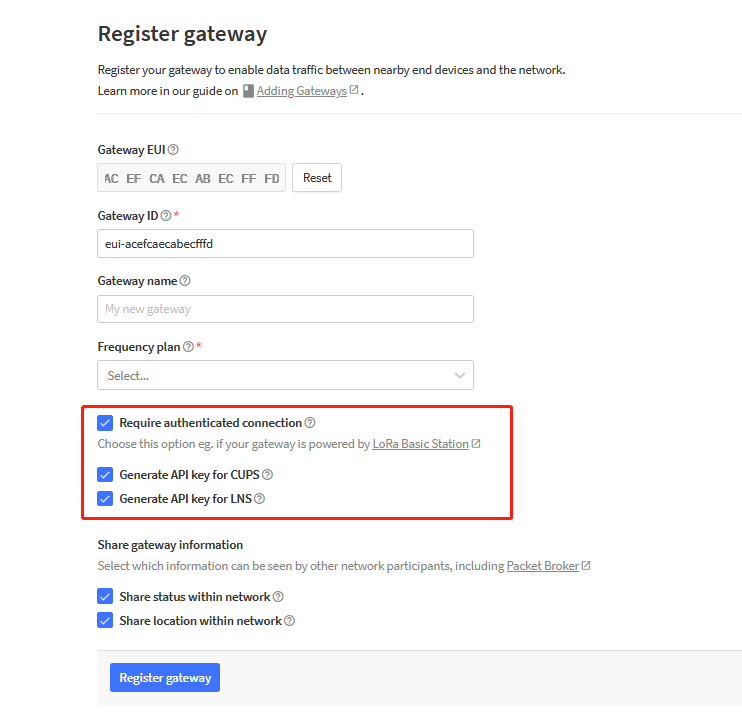Open tooltip icon for Gateway name

coord(185,282)
